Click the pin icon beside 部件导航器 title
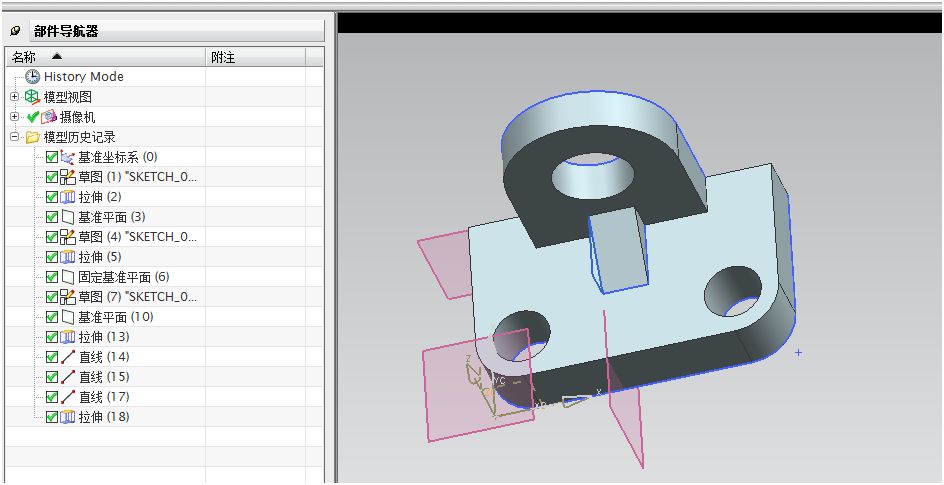This screenshot has width=944, height=485. coord(16,31)
